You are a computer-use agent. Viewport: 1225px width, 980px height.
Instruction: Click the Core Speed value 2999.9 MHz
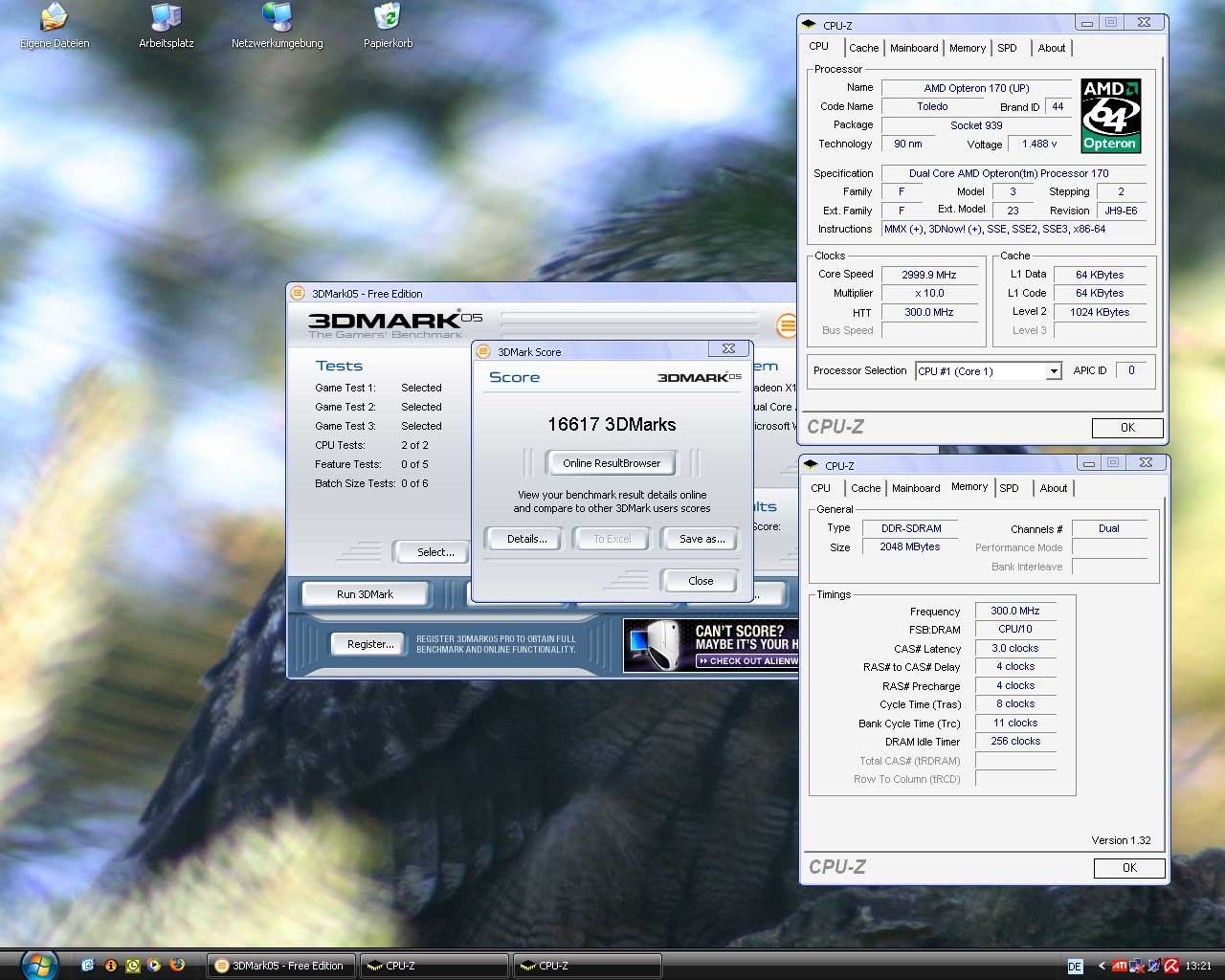click(x=929, y=275)
